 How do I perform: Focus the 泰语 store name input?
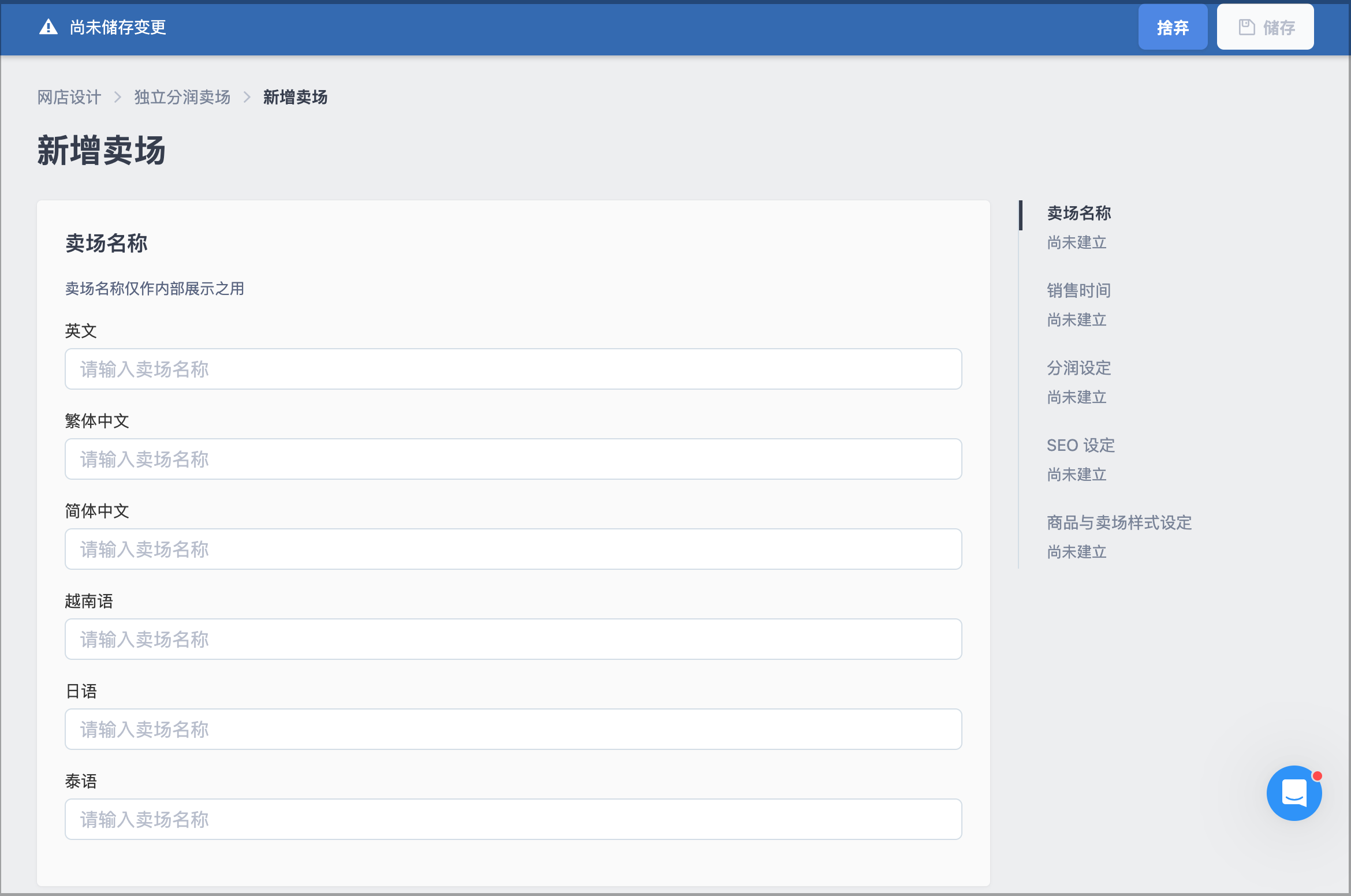513,819
